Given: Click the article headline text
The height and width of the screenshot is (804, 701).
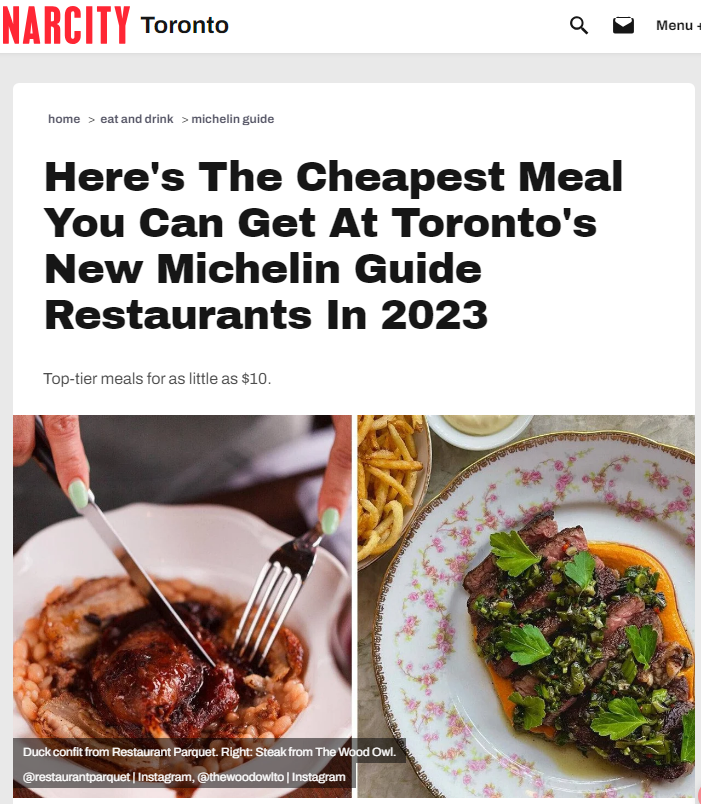Looking at the screenshot, I should [x=333, y=246].
